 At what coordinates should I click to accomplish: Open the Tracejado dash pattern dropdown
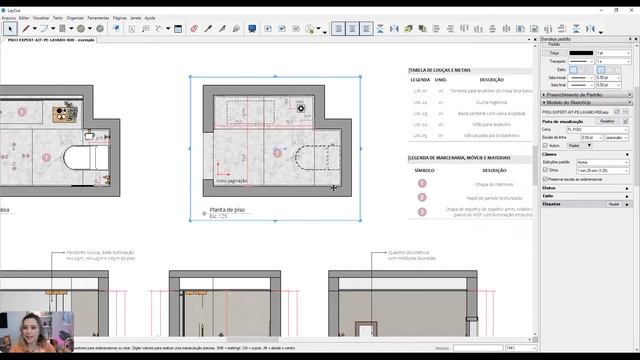(581, 61)
